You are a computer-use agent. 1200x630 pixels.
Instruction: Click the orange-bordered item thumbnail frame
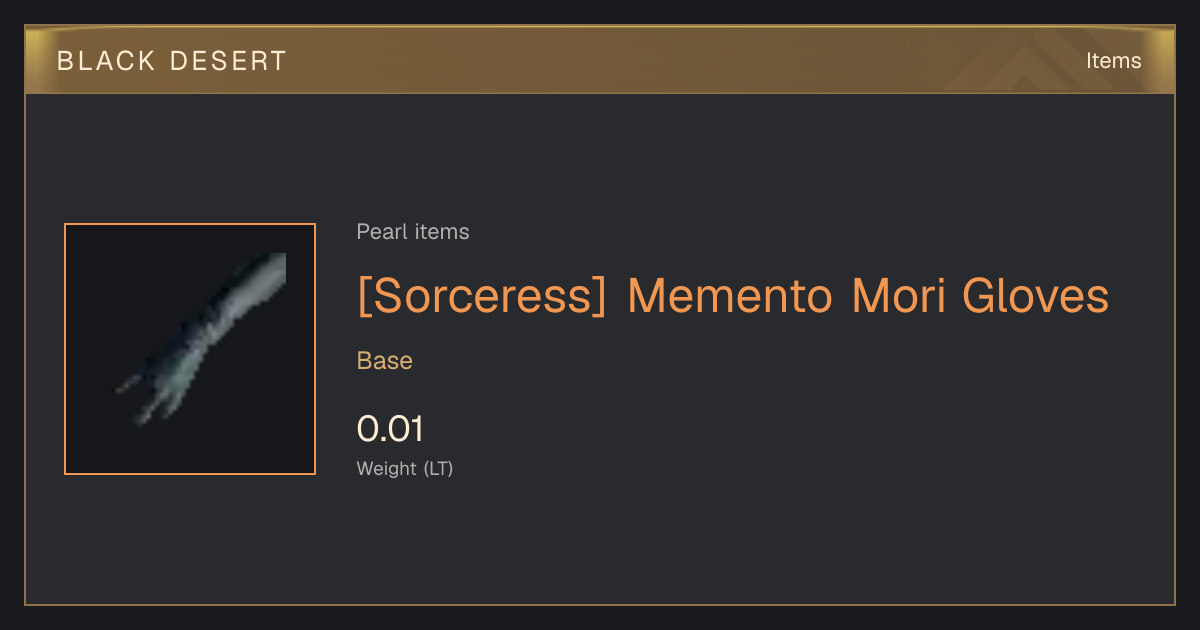[x=190, y=349]
